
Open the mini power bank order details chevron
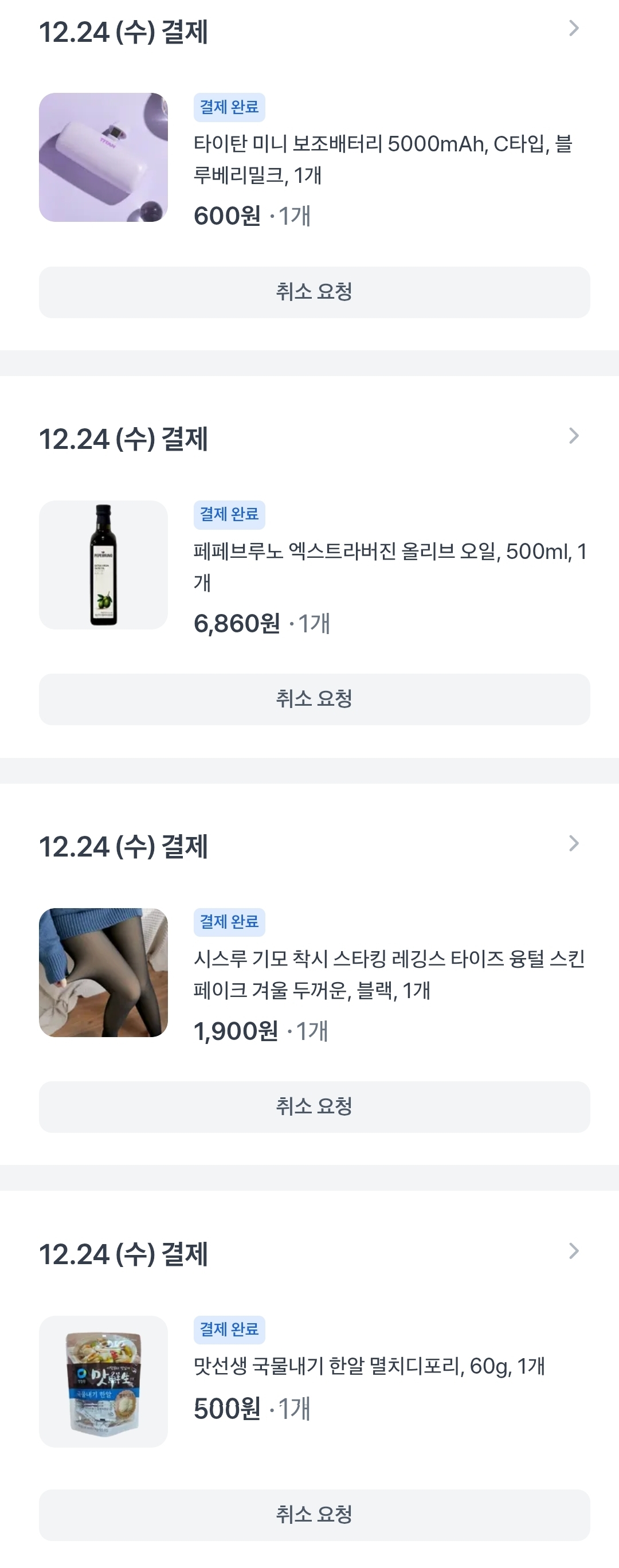coord(573,29)
